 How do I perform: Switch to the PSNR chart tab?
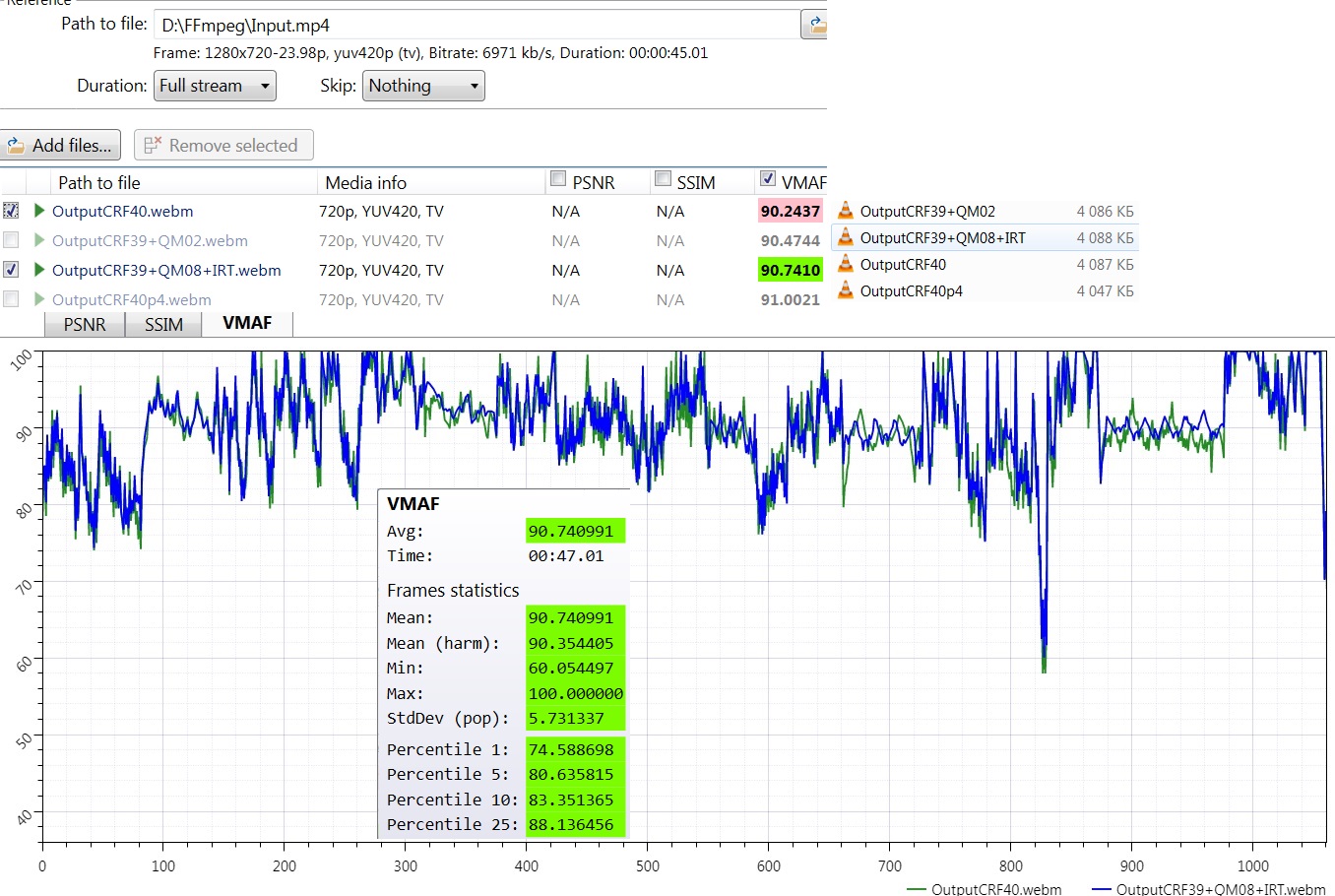pyautogui.click(x=85, y=325)
